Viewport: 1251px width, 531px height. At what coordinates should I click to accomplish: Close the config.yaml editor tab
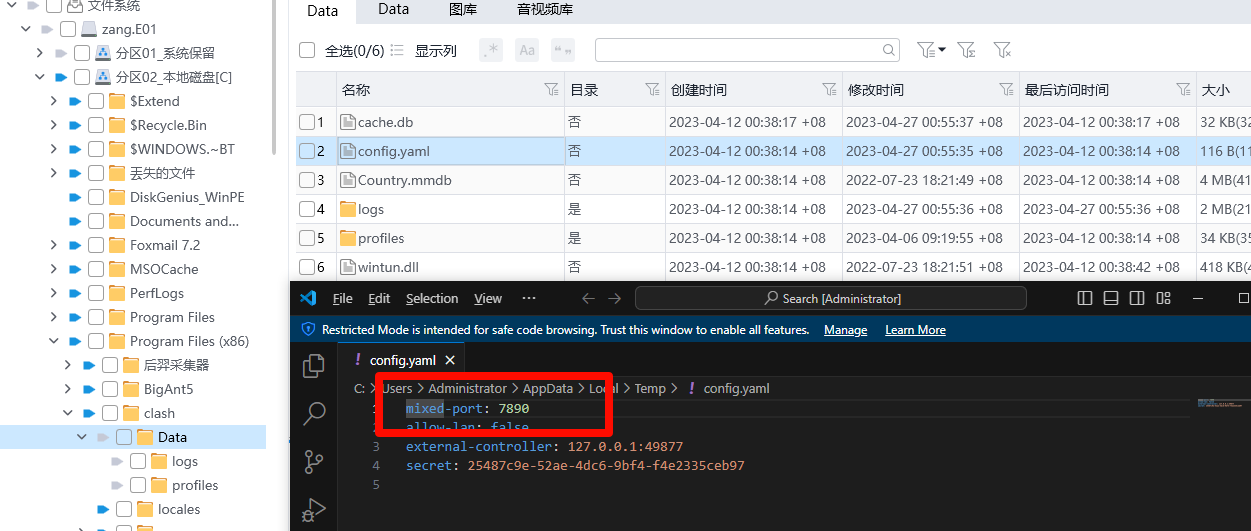[x=450, y=360]
